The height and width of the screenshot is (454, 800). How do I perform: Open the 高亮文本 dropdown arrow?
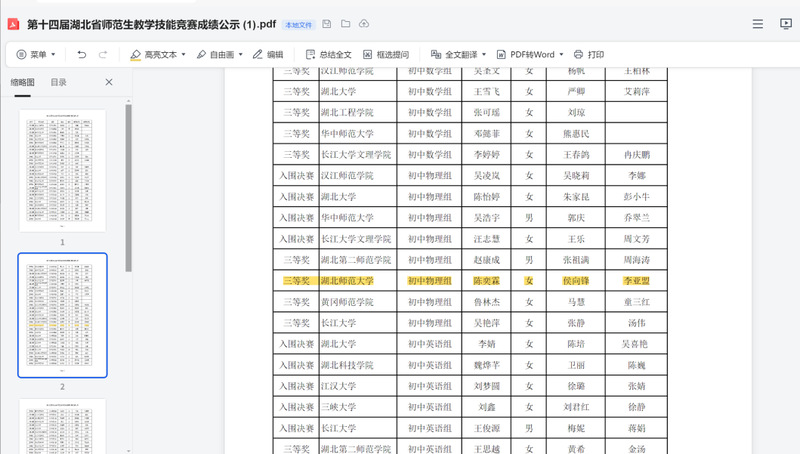(185, 55)
